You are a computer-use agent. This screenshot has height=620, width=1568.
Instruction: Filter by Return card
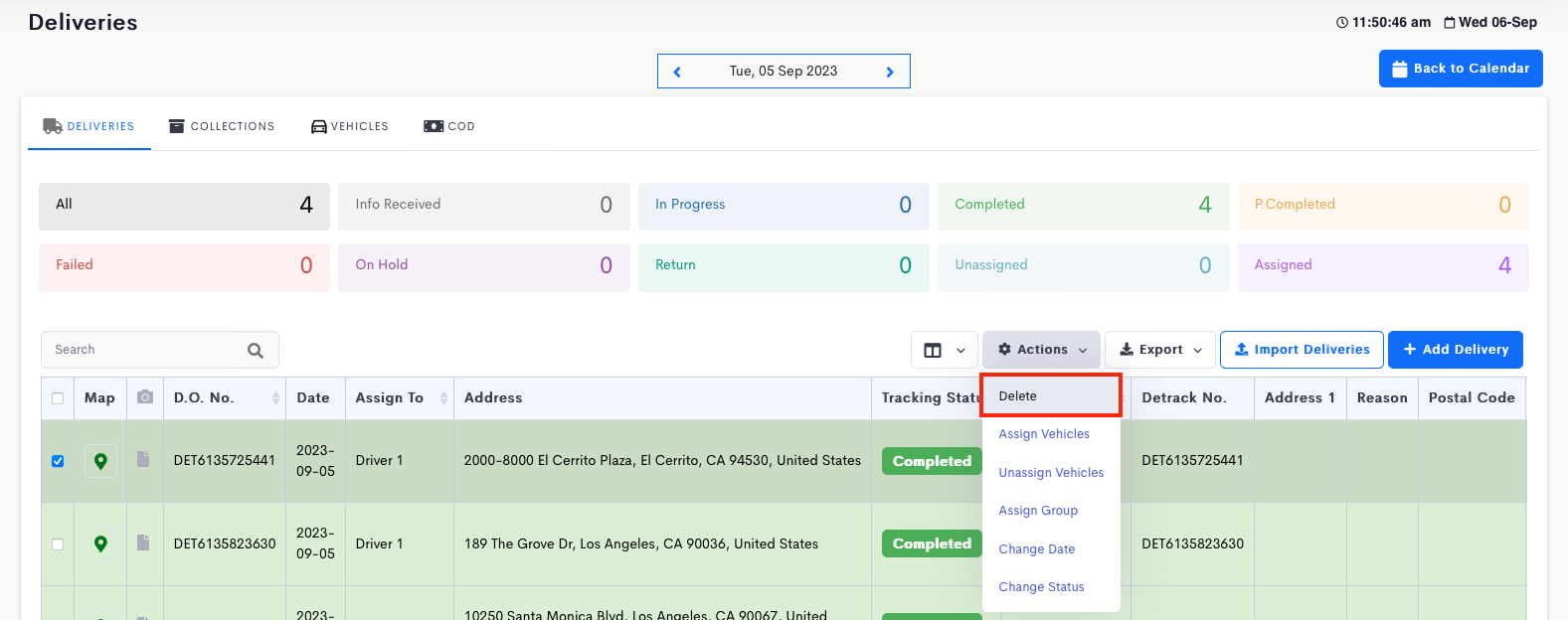(784, 267)
